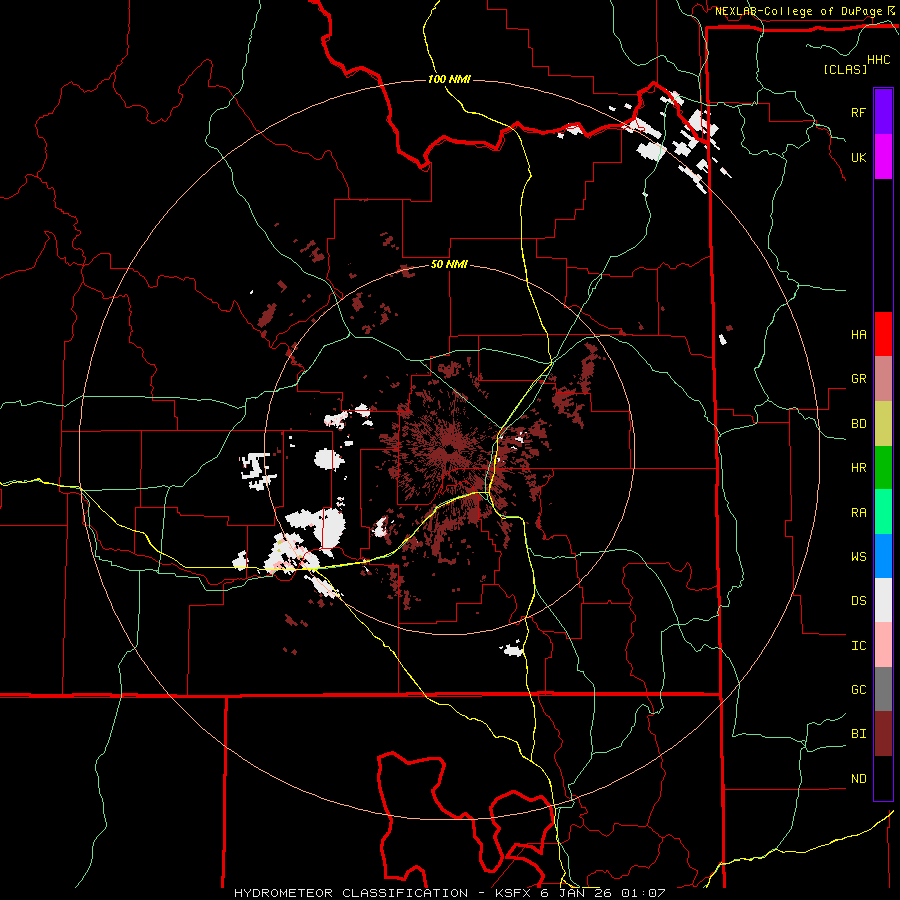Click the WS legend label

tap(858, 557)
